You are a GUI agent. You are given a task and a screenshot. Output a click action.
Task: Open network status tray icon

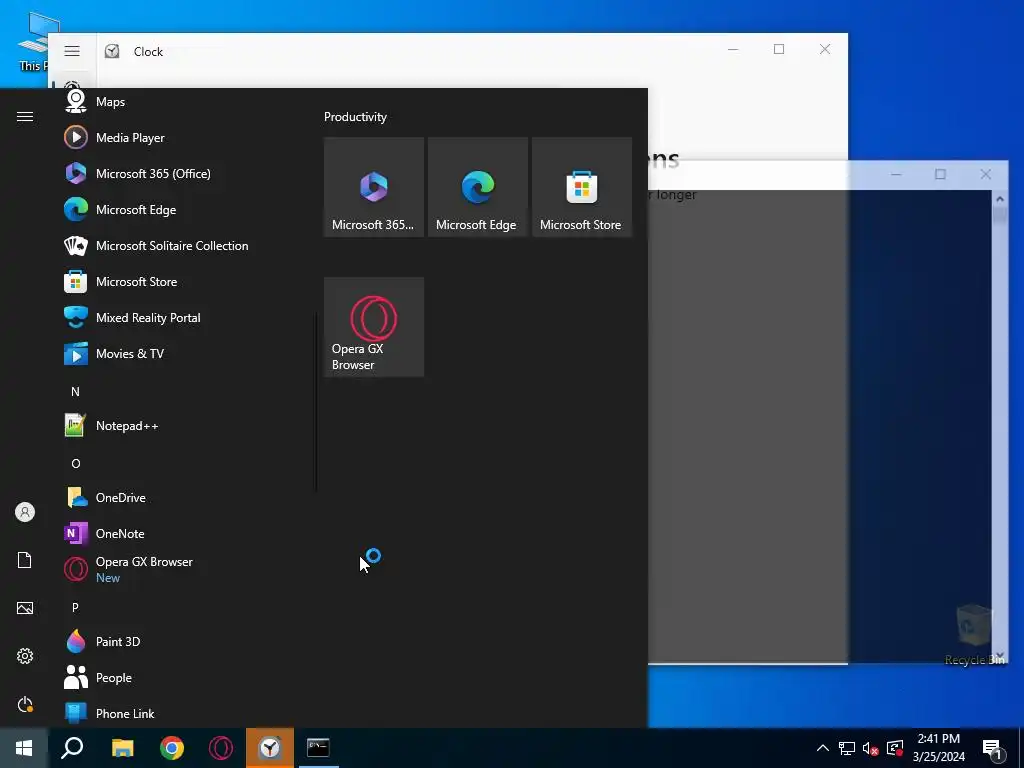pos(847,748)
